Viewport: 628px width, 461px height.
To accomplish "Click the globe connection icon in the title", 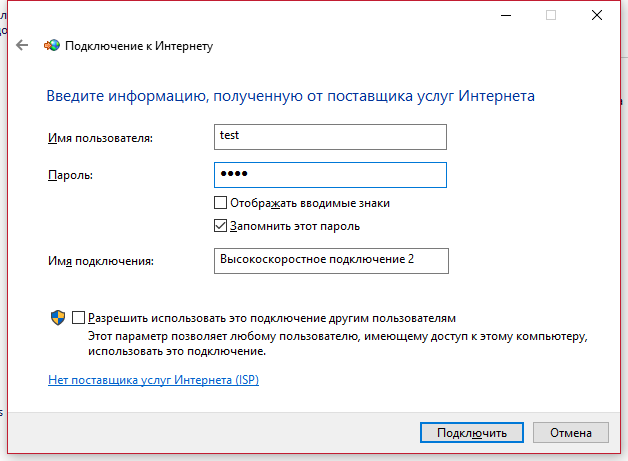I will click(52, 46).
